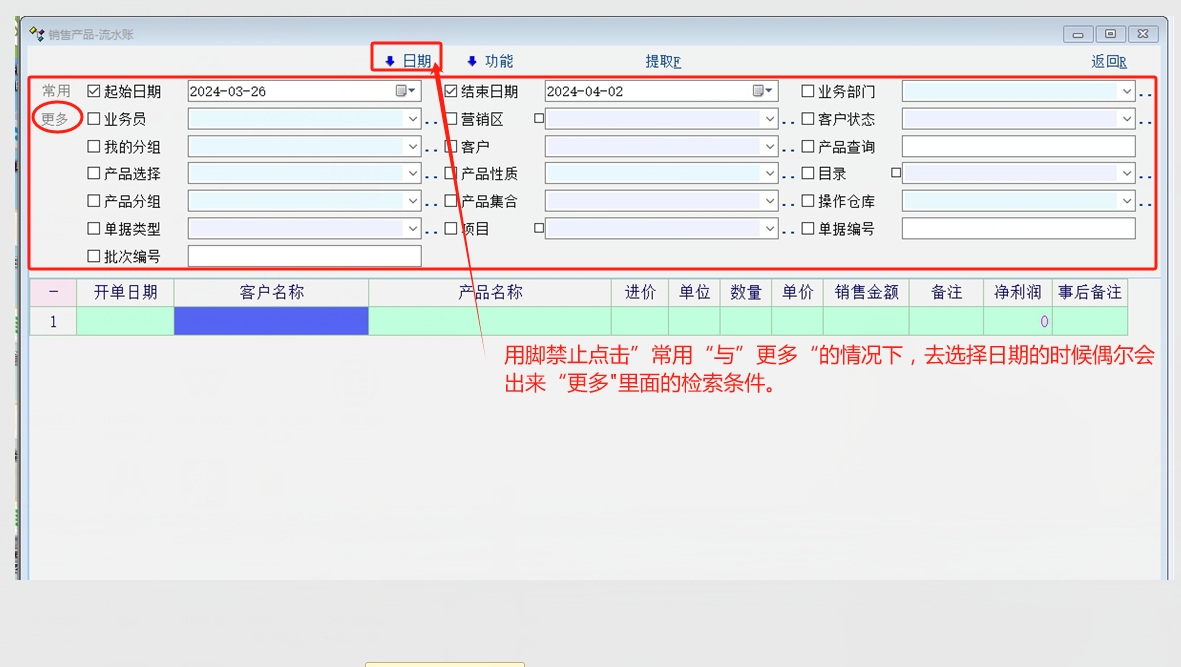Open the 日期 menu with blue arrow

tap(408, 61)
